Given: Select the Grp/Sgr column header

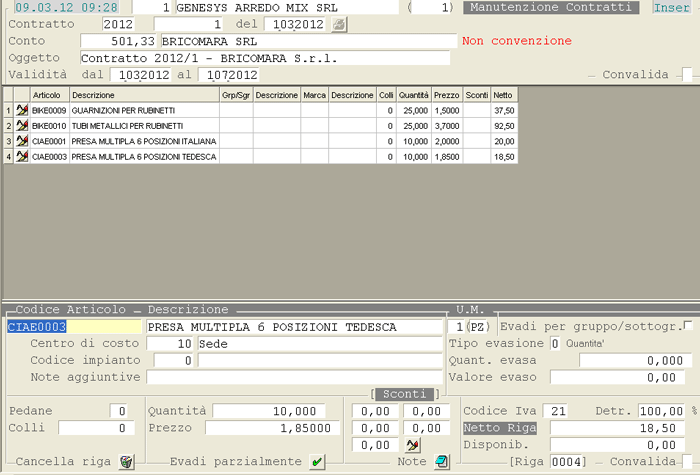Looking at the screenshot, I should coord(236,95).
